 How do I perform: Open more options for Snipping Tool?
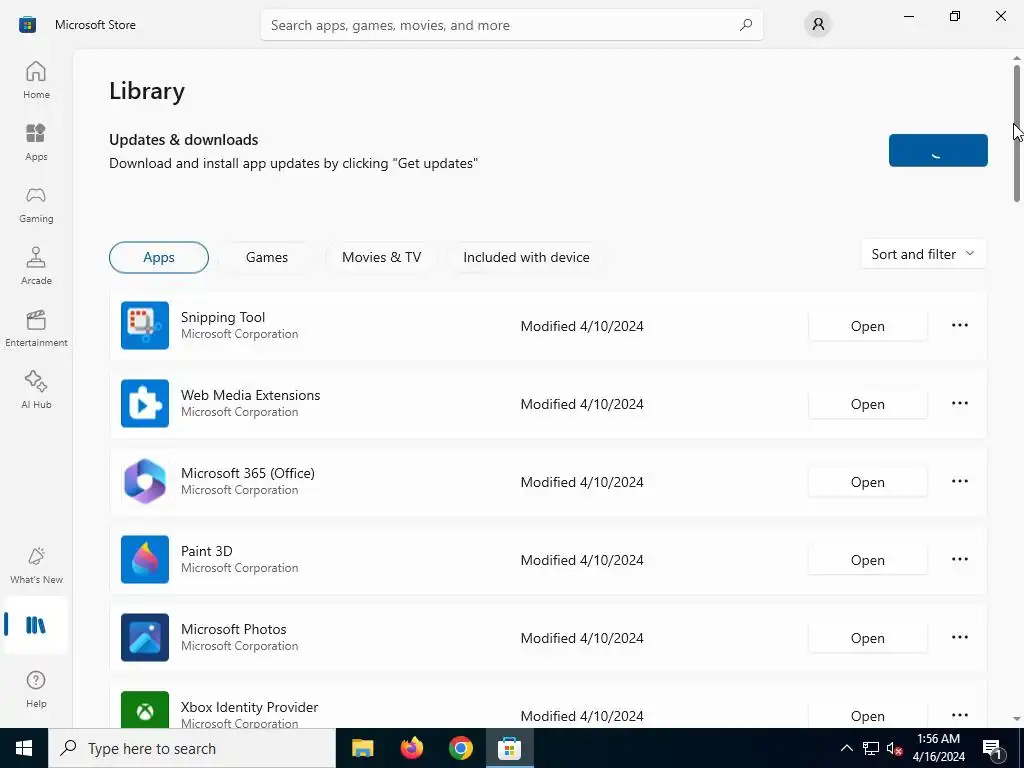pos(959,325)
